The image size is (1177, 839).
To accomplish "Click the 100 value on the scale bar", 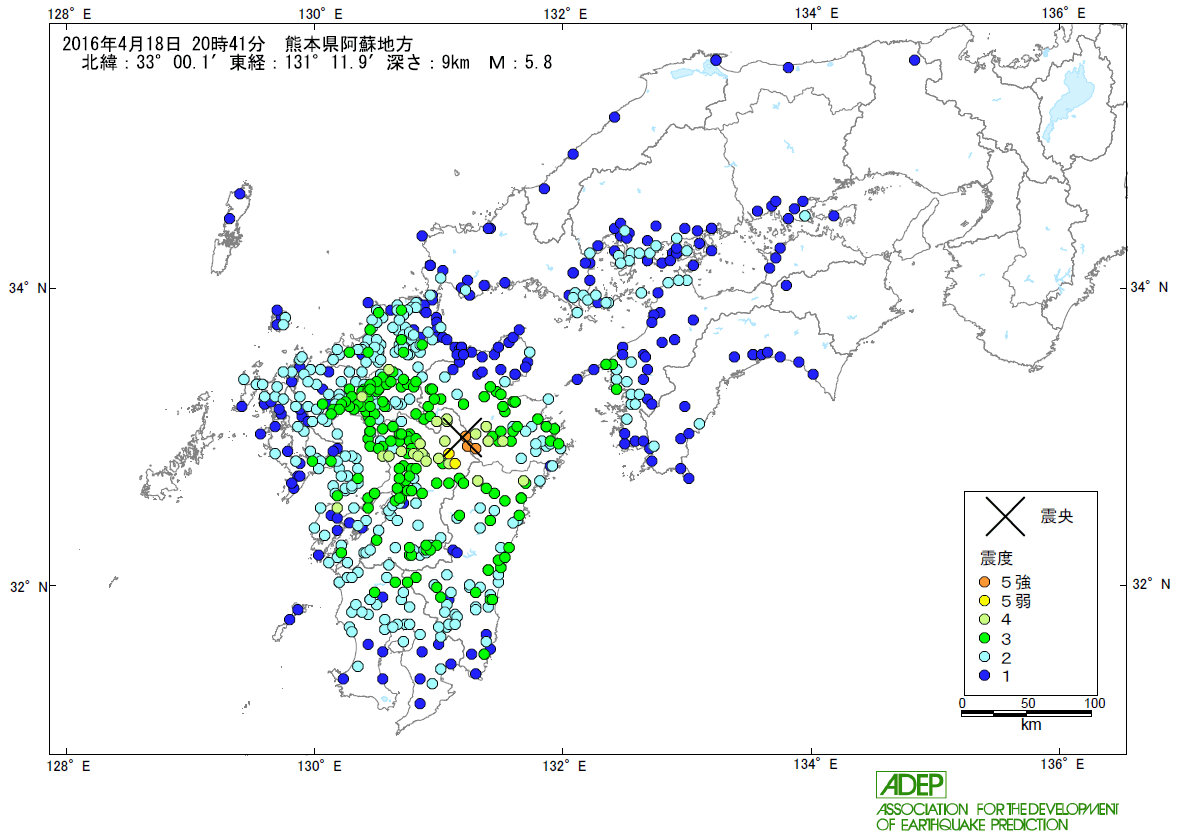I will (x=1095, y=703).
